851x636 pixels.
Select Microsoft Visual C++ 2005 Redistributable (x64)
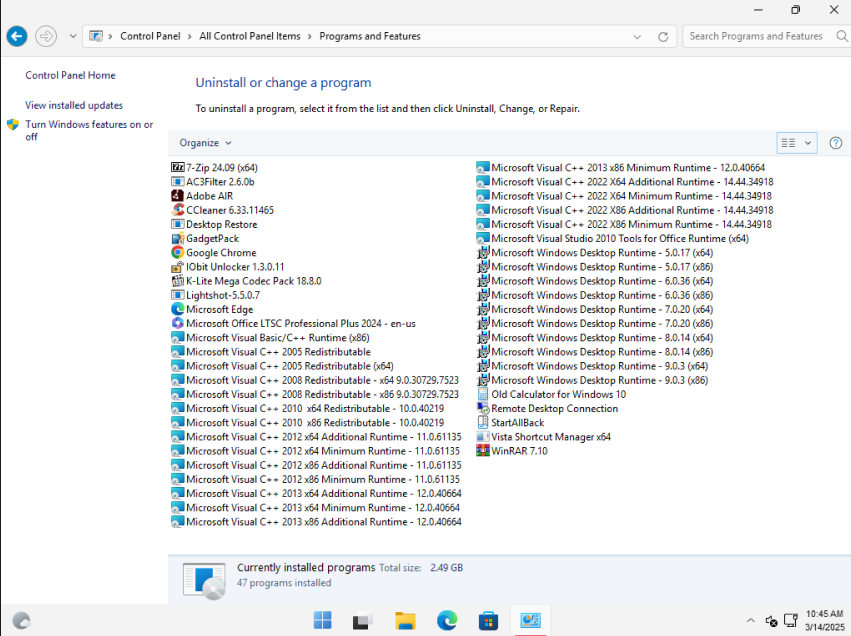pyautogui.click(x=282, y=366)
